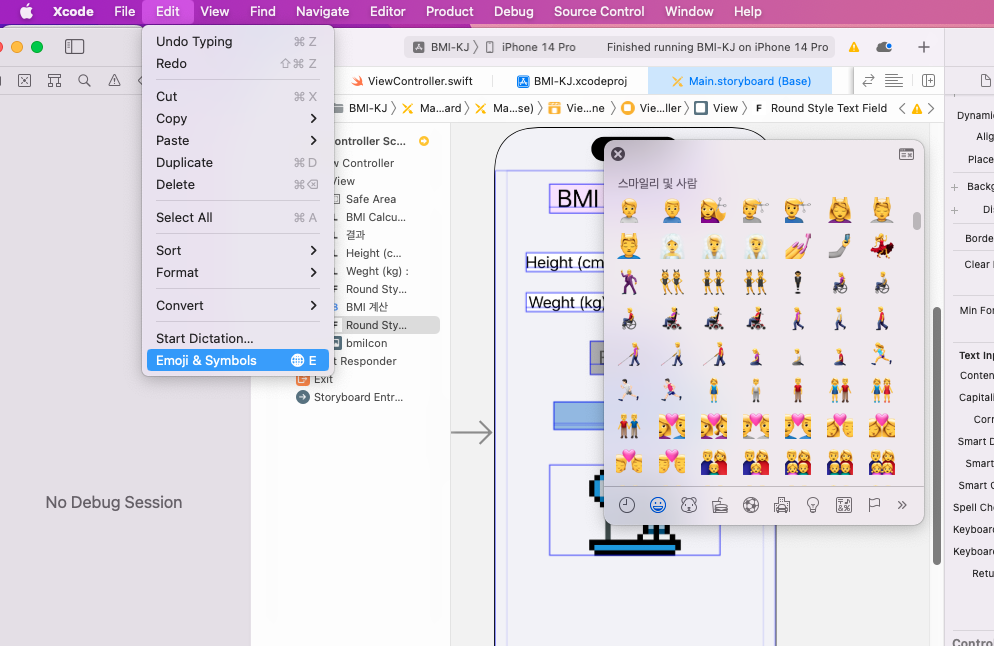The height and width of the screenshot is (646, 994).
Task: Click the code review arrows icon
Action: (868, 81)
